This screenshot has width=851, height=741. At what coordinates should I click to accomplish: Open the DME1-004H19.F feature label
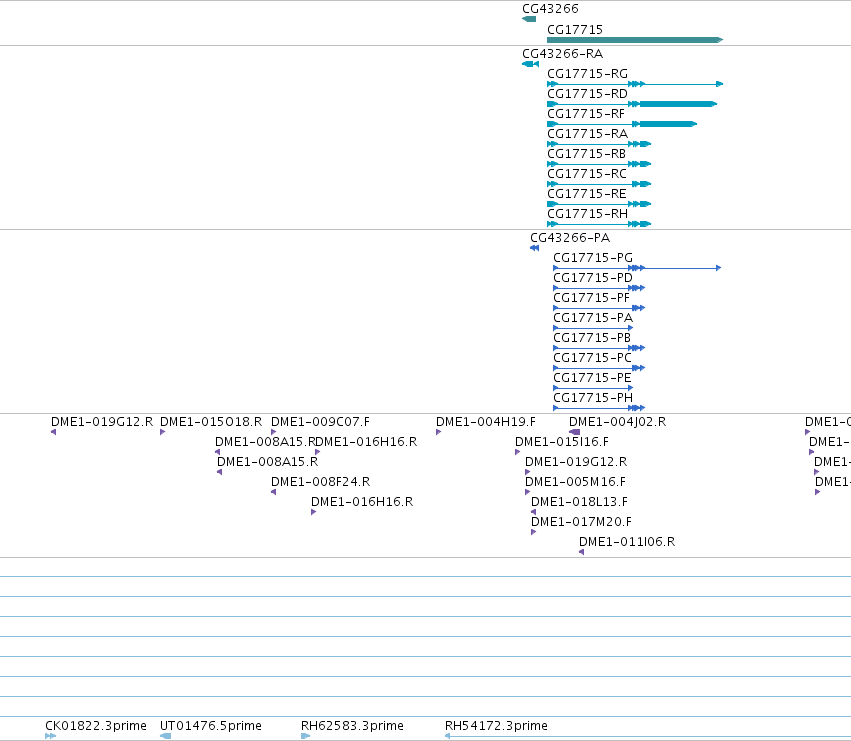pos(486,422)
